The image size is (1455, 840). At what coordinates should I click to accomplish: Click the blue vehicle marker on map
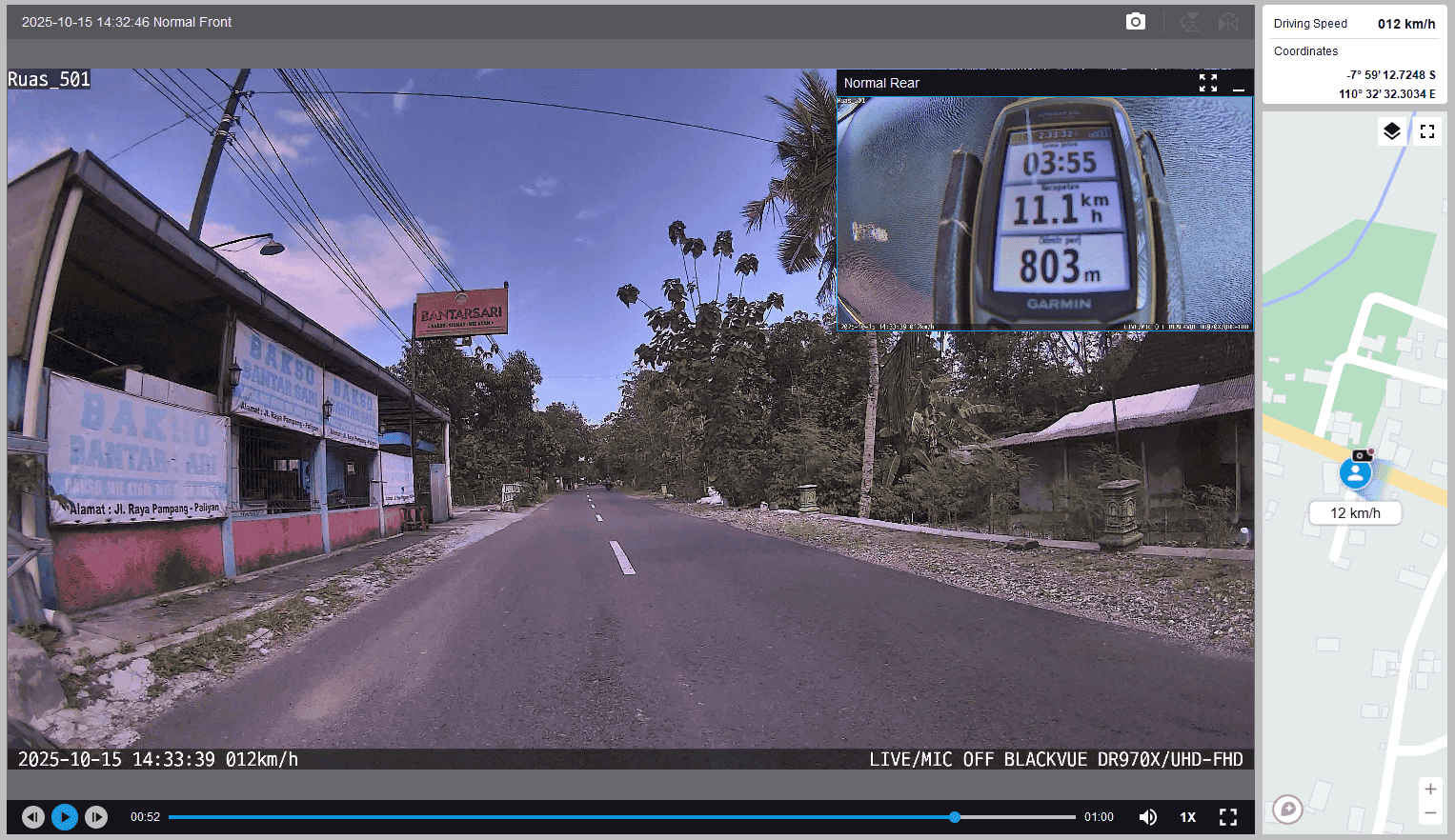pyautogui.click(x=1355, y=473)
